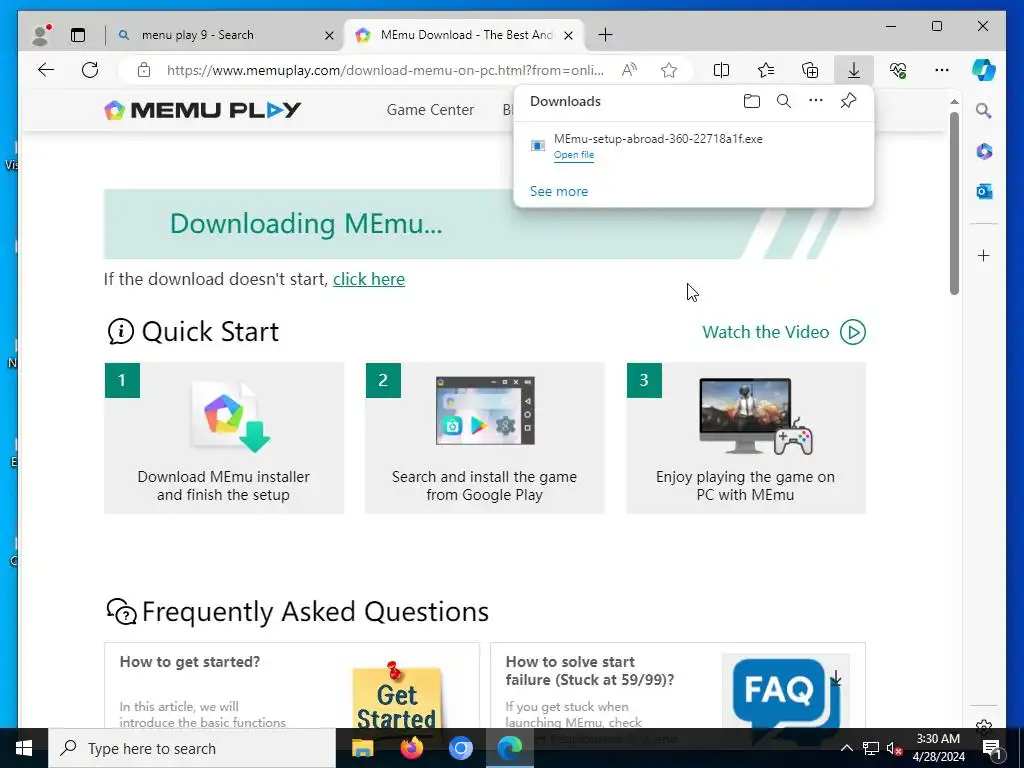The height and width of the screenshot is (768, 1024).
Task: Open the 'How to get started?' article
Action: 189,662
